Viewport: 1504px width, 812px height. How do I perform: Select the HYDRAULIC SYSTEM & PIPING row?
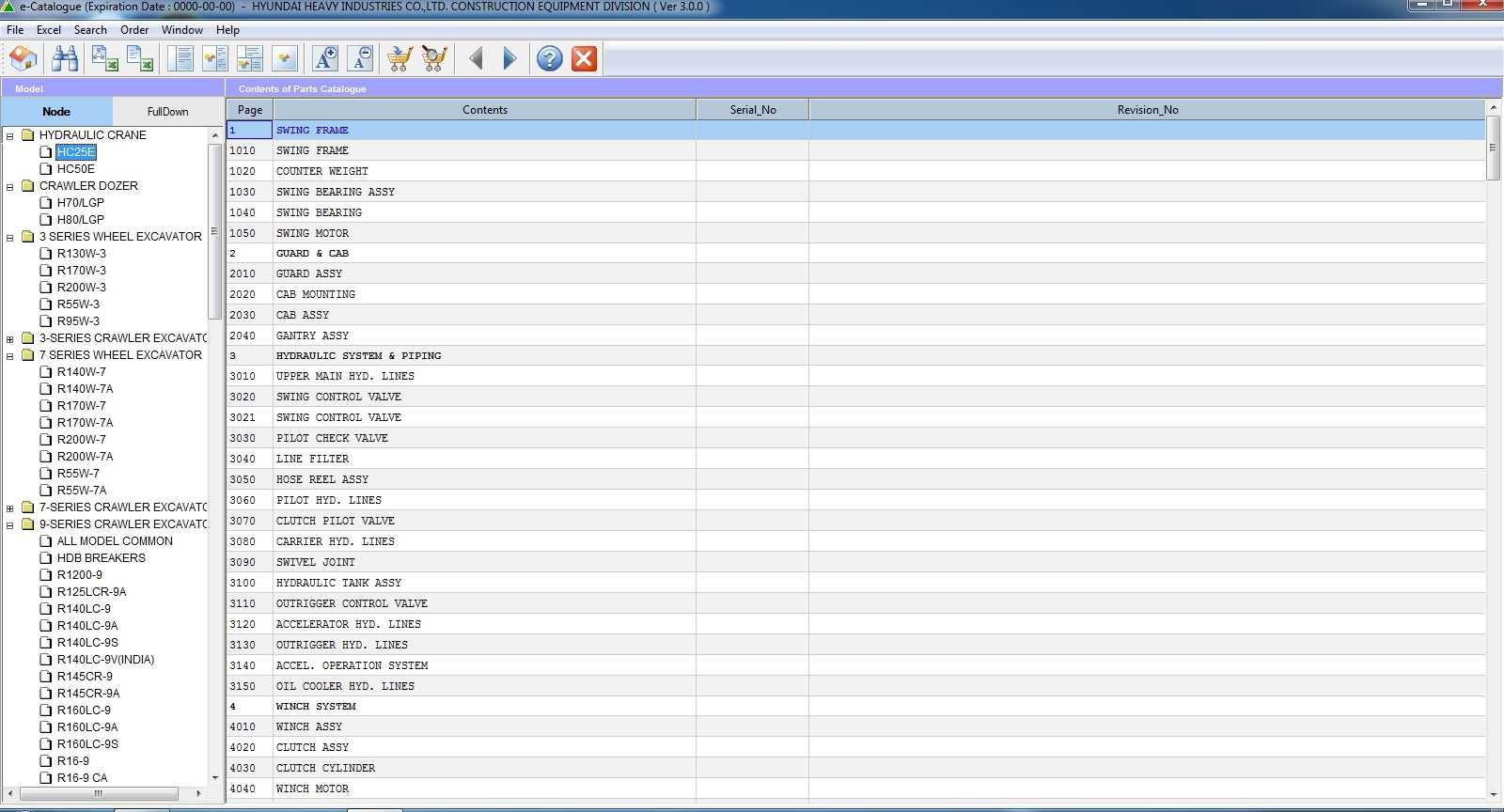pyautogui.click(x=856, y=356)
